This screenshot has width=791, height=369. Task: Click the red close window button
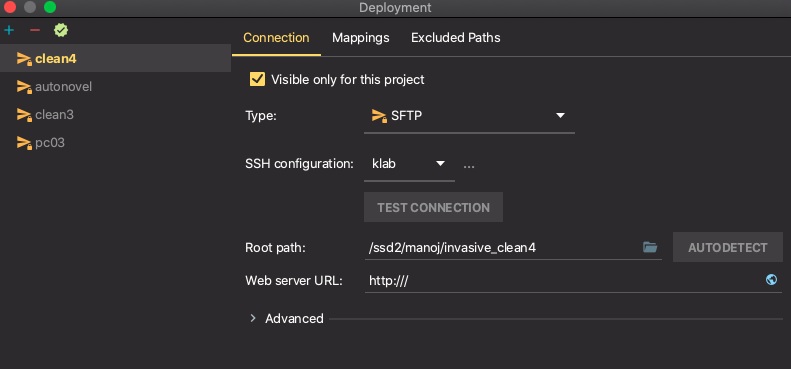[10, 7]
